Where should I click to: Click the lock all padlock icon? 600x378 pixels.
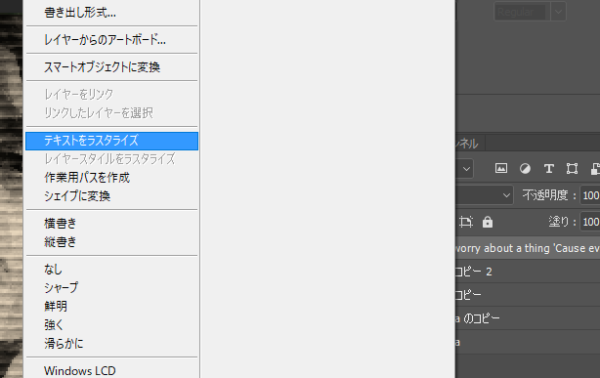pyautogui.click(x=488, y=222)
